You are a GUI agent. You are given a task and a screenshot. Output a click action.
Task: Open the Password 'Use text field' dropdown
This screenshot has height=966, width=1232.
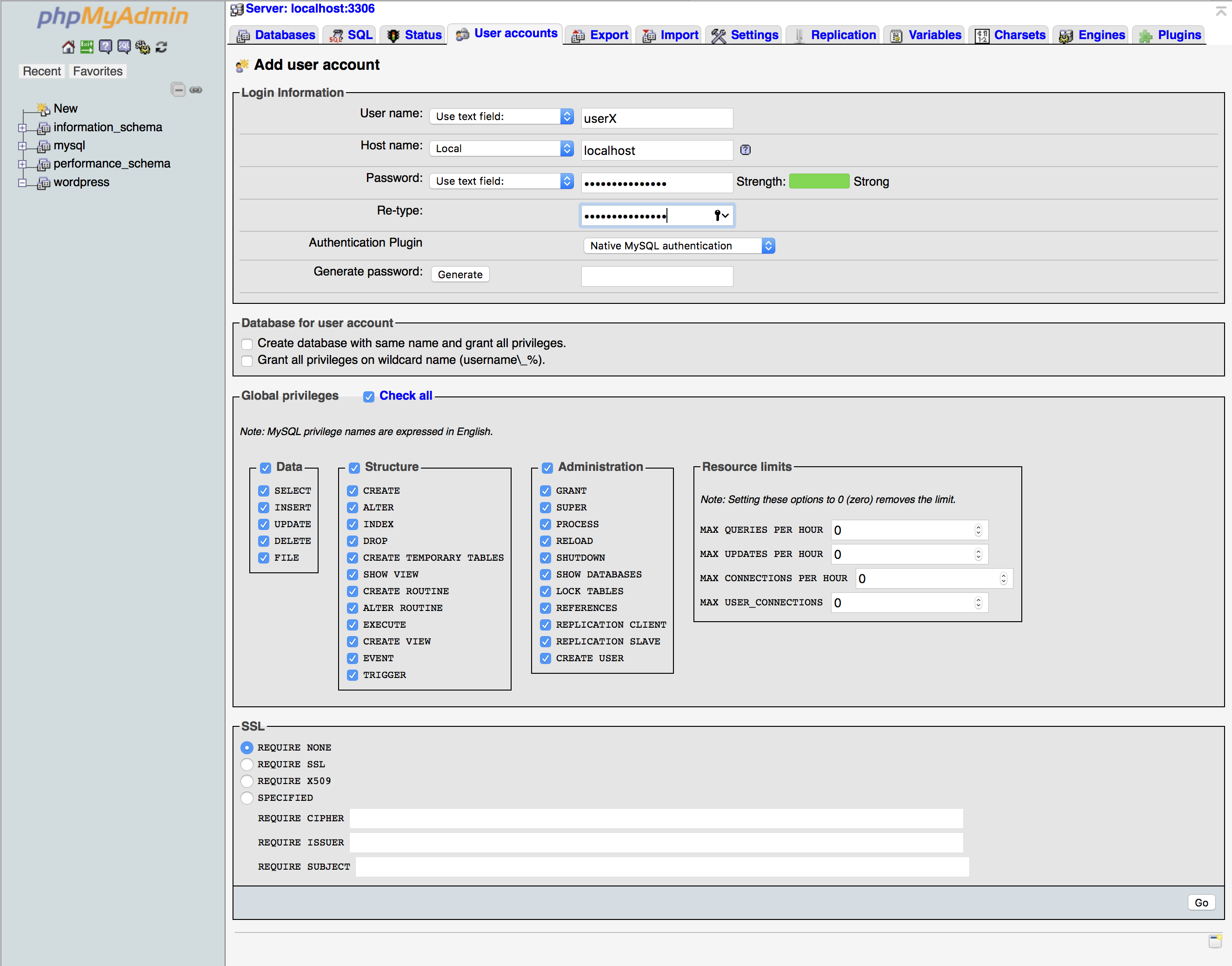502,181
